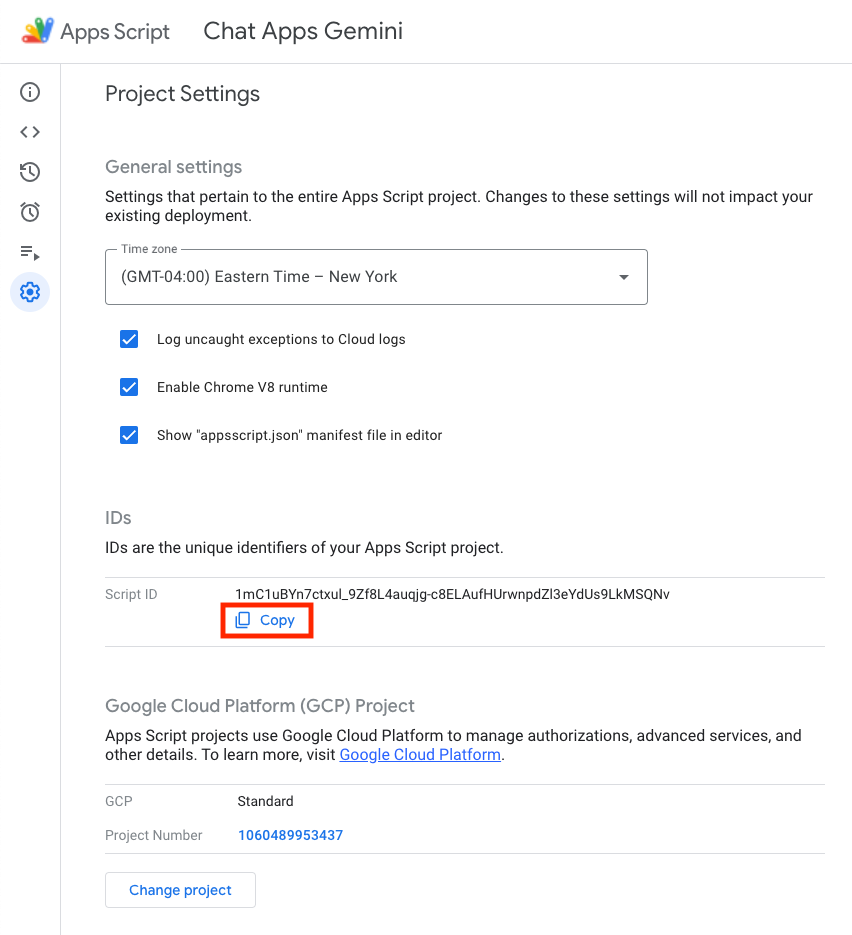
Task: Click the copy icon beside Script ID
Action: pyautogui.click(x=243, y=620)
